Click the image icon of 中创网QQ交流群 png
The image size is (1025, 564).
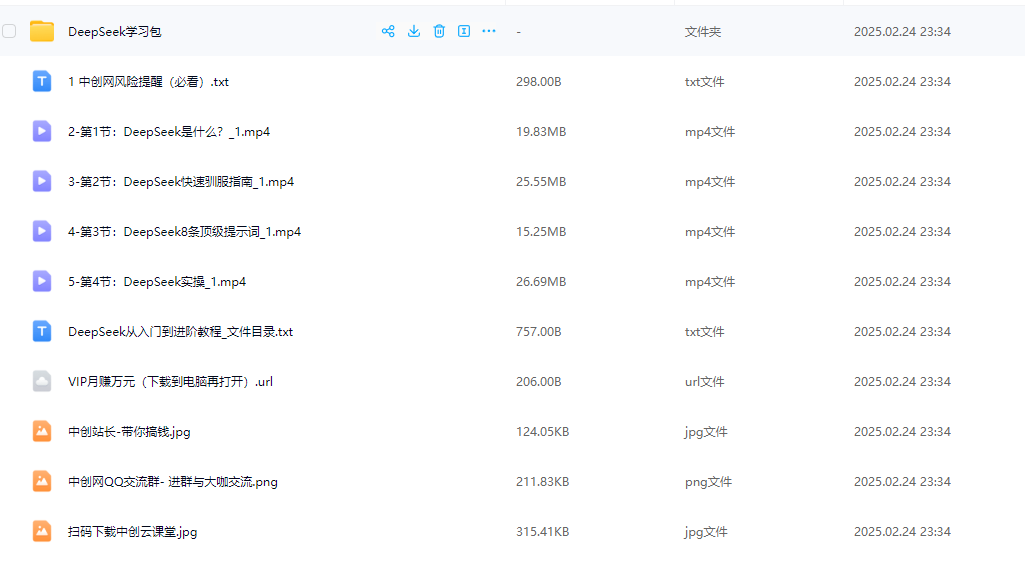(42, 482)
